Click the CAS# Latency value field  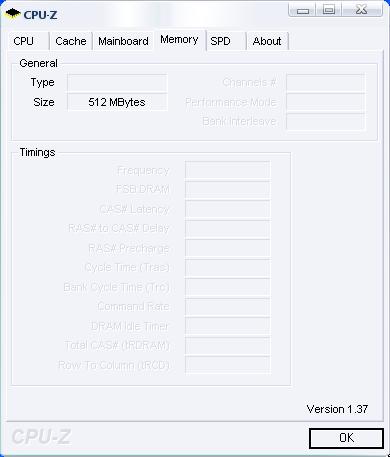pos(227,209)
